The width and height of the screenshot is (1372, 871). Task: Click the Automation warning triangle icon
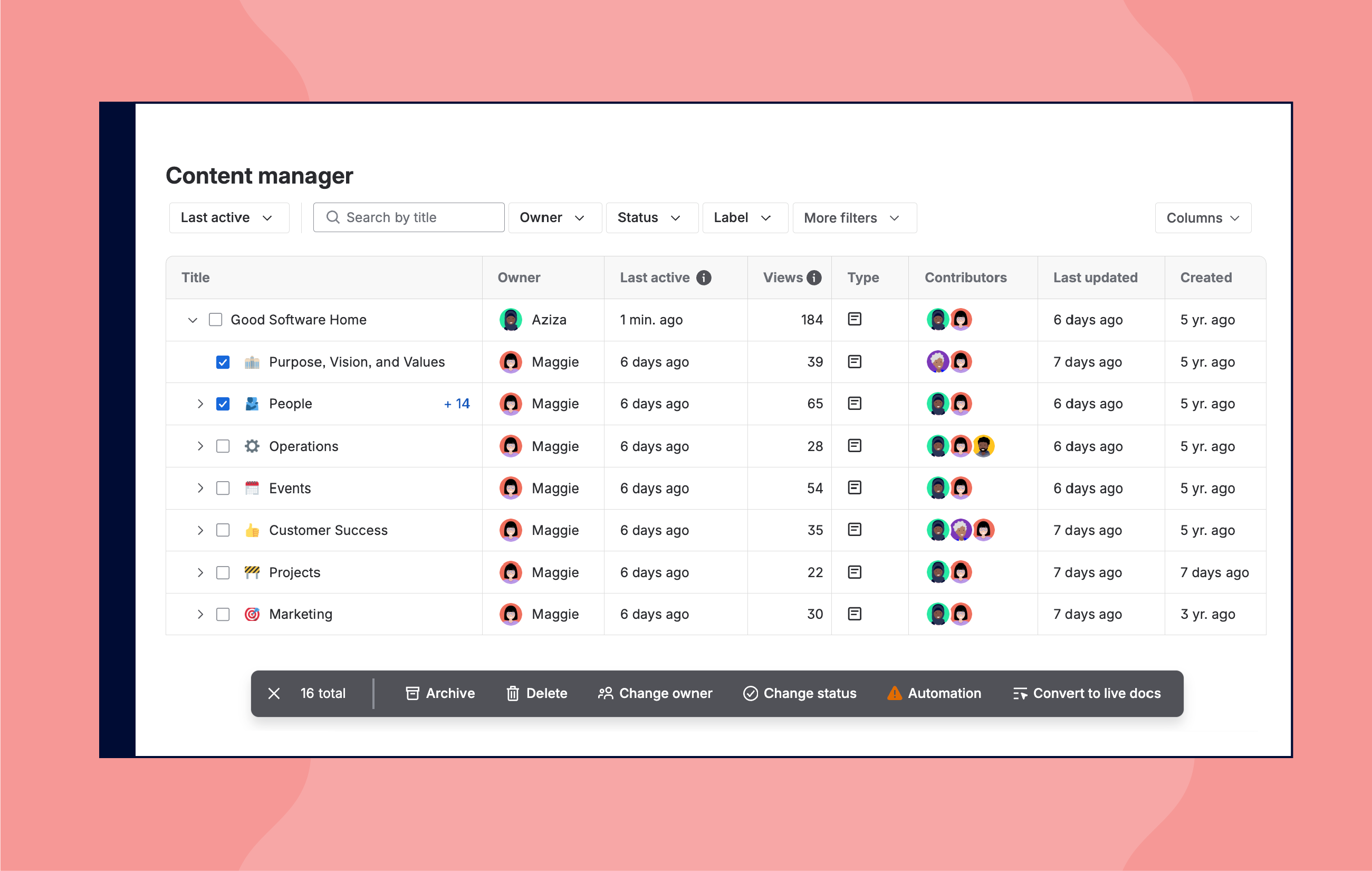(895, 693)
